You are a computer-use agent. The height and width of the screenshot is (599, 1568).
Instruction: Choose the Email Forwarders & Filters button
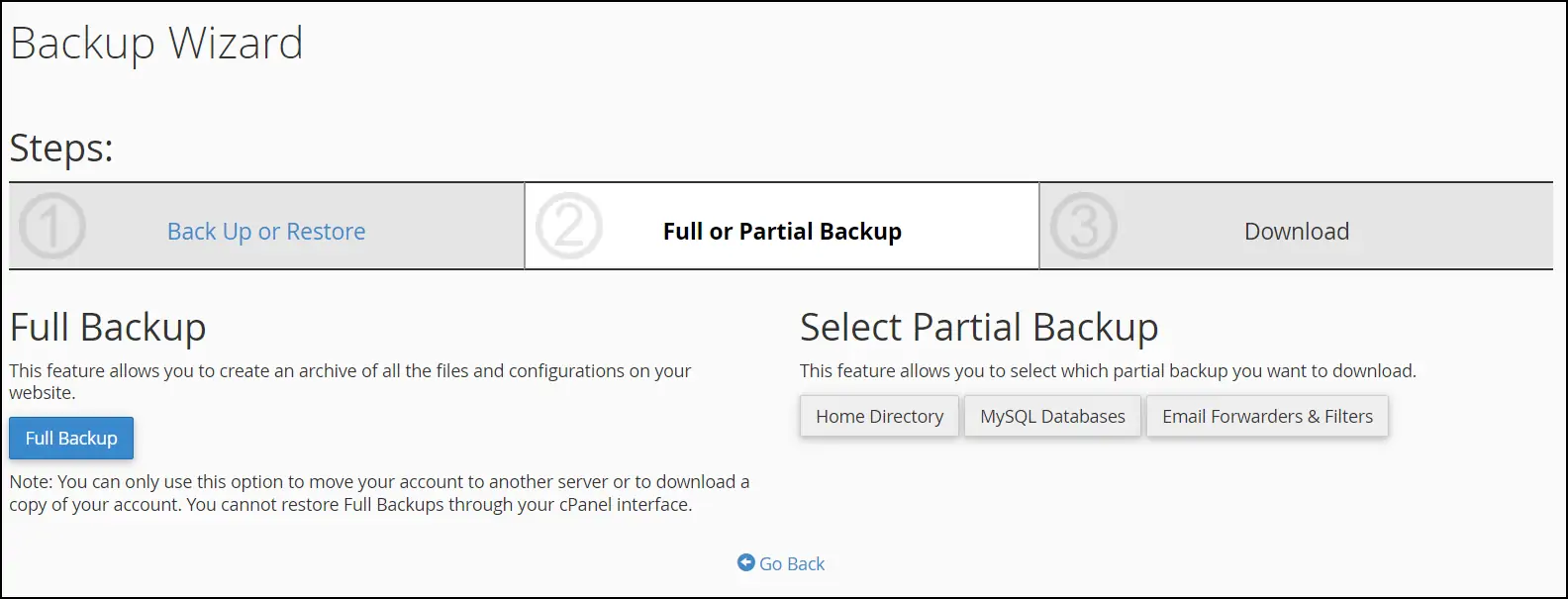pos(1267,417)
